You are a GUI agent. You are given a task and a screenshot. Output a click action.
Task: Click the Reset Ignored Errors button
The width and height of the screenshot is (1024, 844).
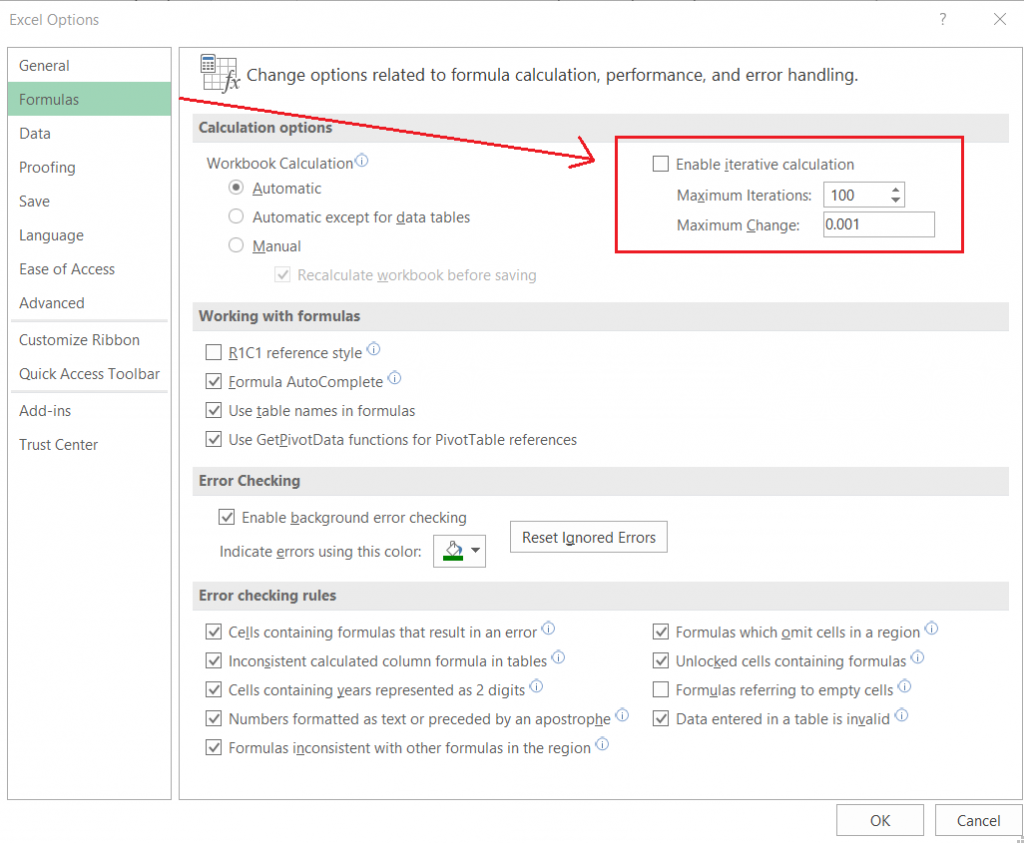(588, 538)
